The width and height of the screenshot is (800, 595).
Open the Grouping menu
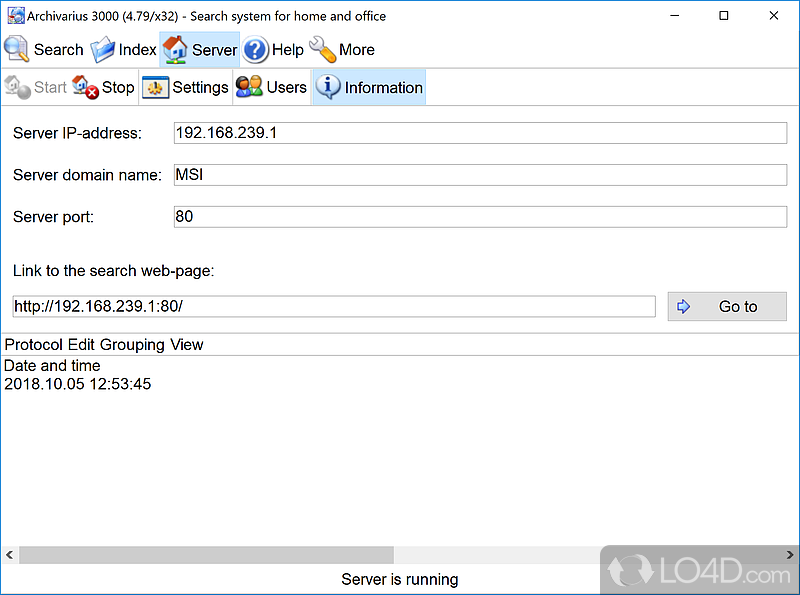click(x=132, y=345)
